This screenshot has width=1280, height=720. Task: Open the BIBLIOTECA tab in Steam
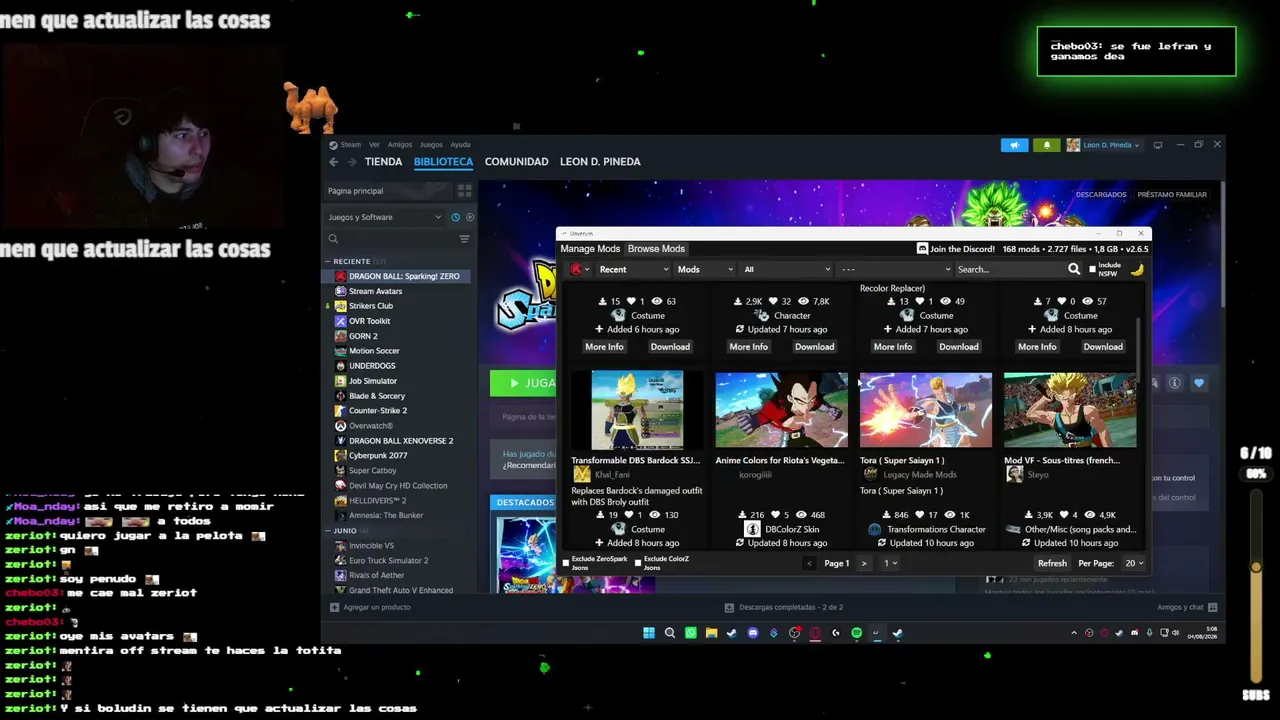coord(443,162)
